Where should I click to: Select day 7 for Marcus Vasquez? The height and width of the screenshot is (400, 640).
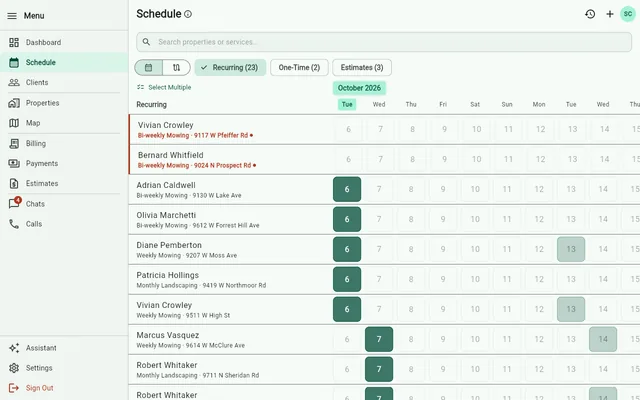tap(379, 339)
